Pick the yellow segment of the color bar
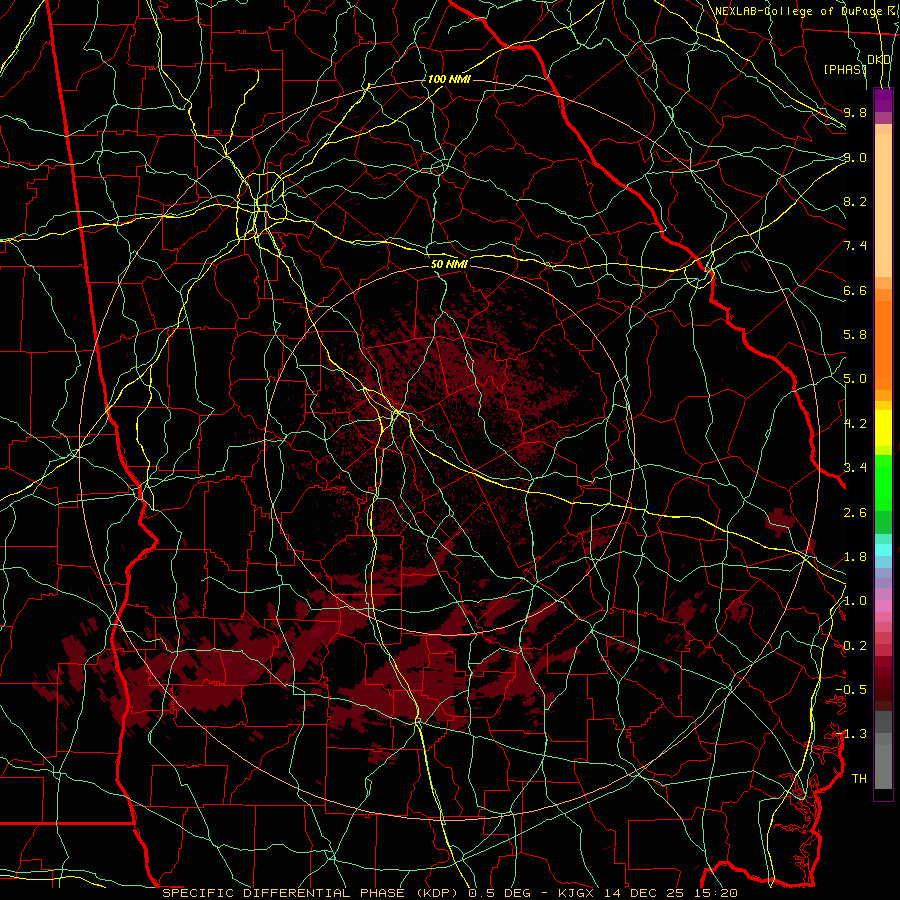 [x=883, y=428]
